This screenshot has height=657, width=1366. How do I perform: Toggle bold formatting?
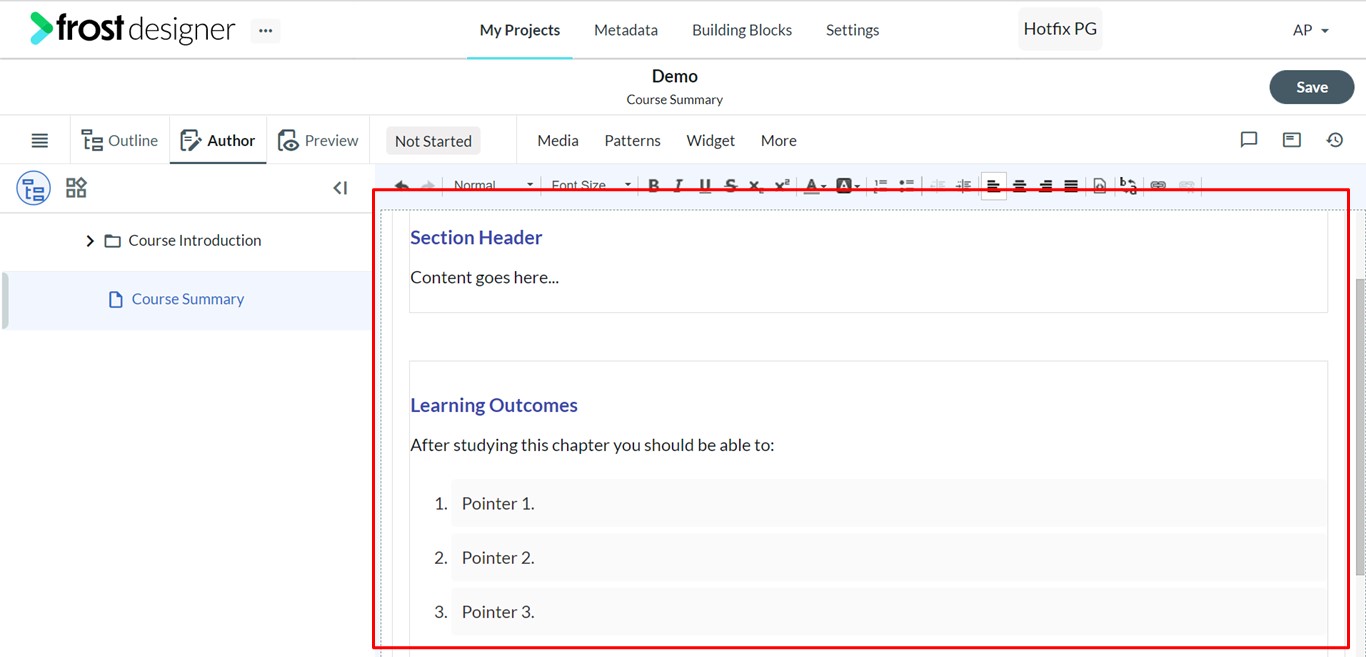653,185
